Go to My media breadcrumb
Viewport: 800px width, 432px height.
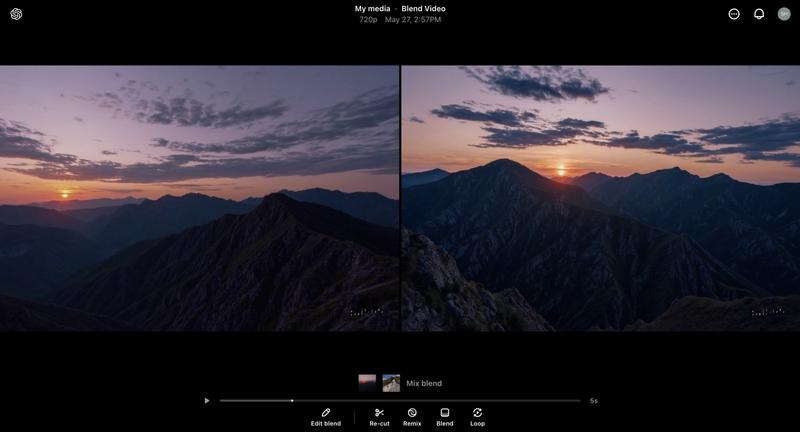pyautogui.click(x=373, y=9)
